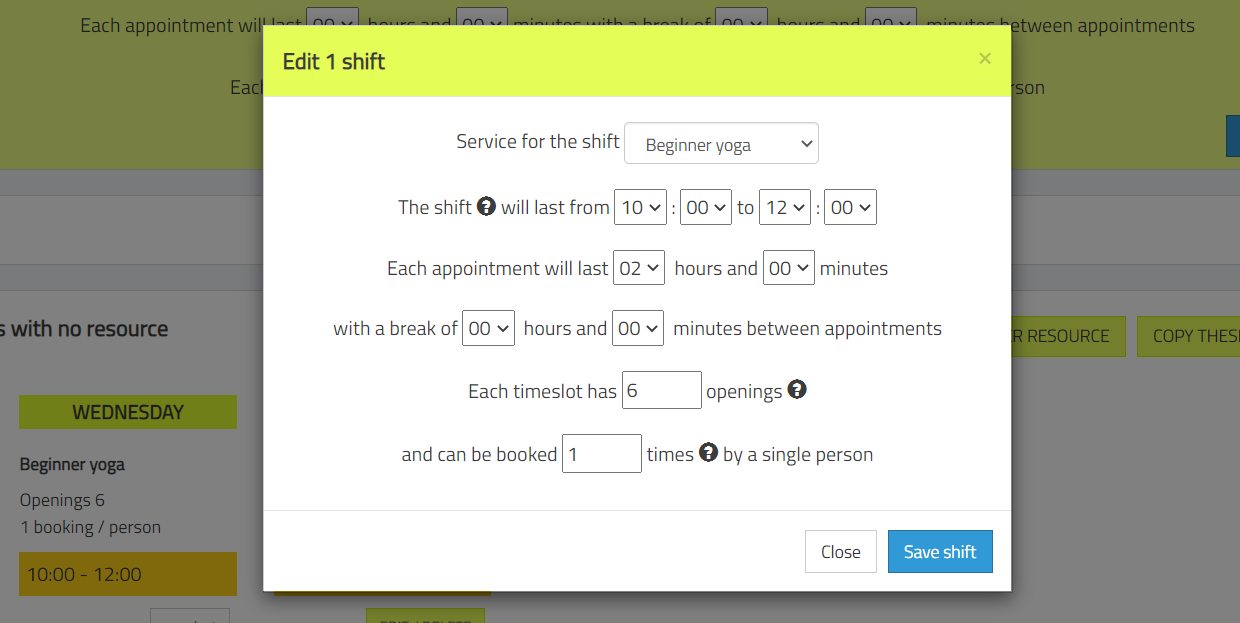Open shift end minutes dropdown
Screen dimensions: 1240x623
click(850, 207)
